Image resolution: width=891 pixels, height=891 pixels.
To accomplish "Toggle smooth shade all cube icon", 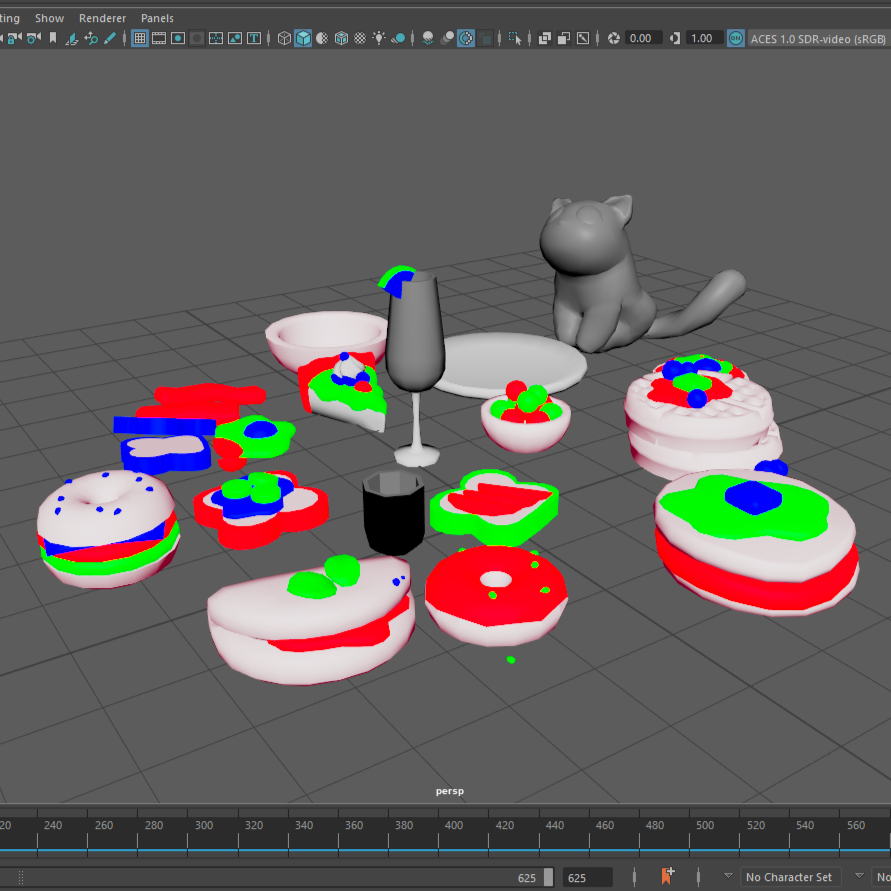I will coord(303,38).
